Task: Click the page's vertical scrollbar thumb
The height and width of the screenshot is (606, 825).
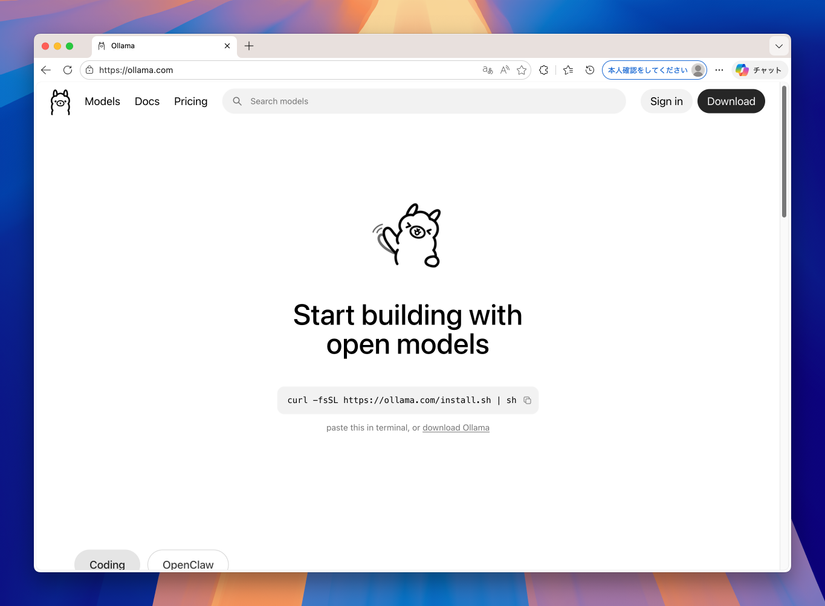Action: 783,152
